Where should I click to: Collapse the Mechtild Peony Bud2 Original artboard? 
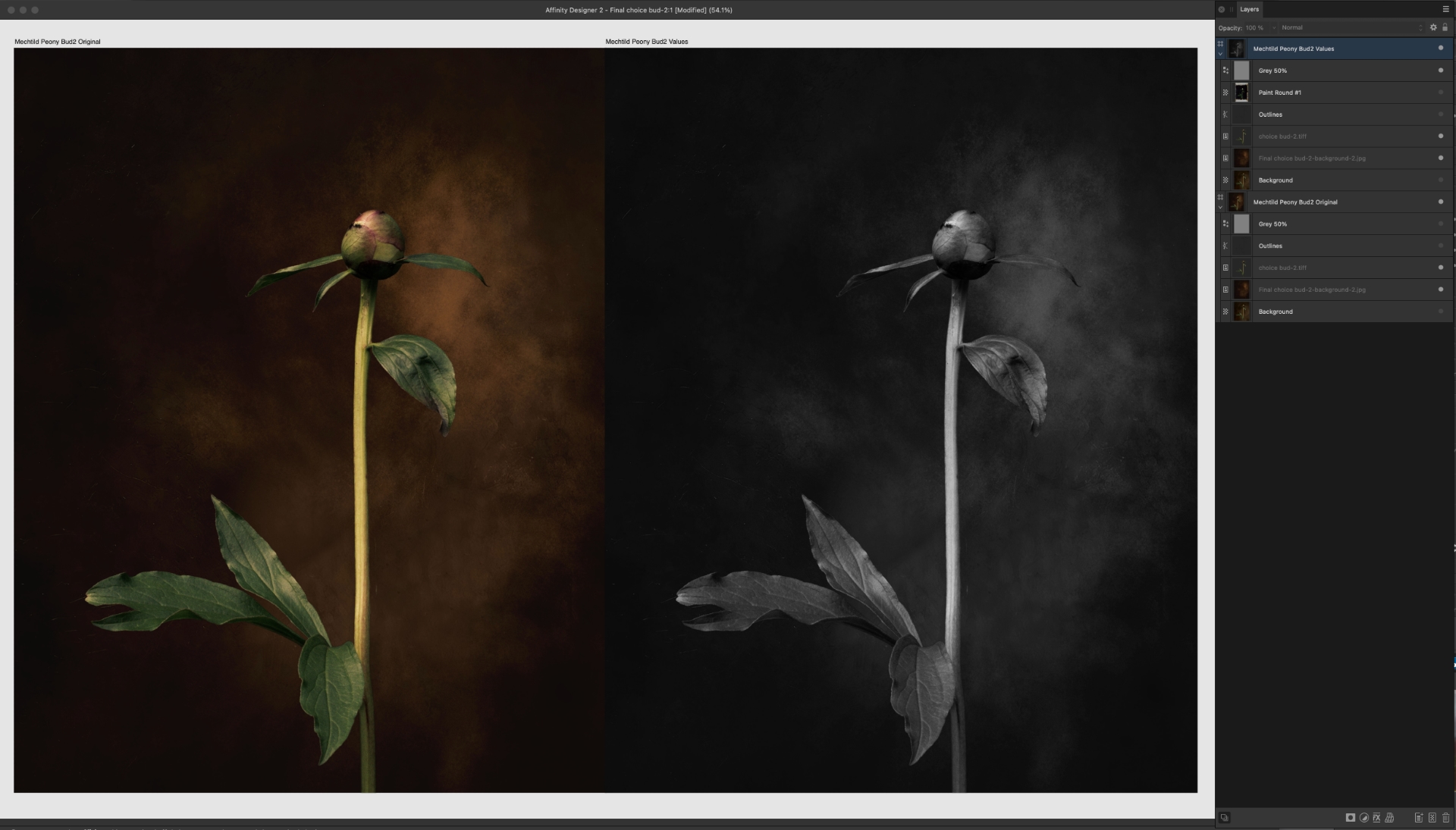1220,207
